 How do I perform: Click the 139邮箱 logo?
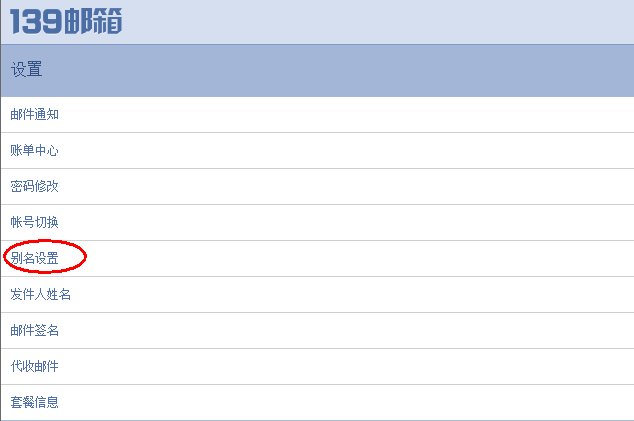(x=66, y=21)
